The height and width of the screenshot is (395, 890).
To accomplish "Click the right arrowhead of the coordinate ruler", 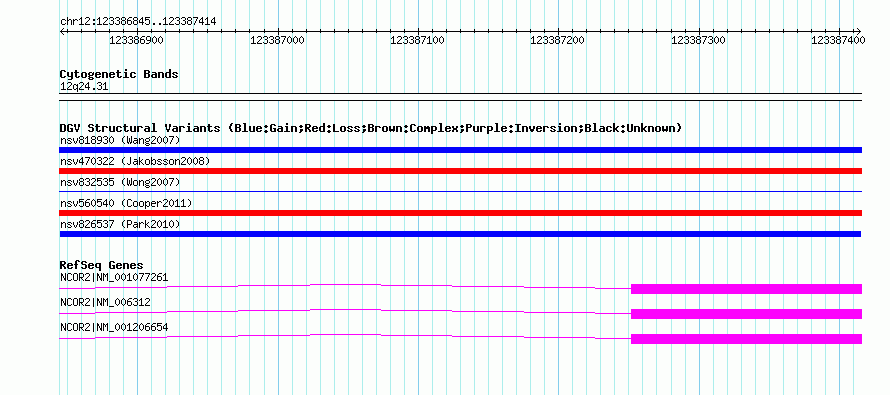I will [x=859, y=31].
